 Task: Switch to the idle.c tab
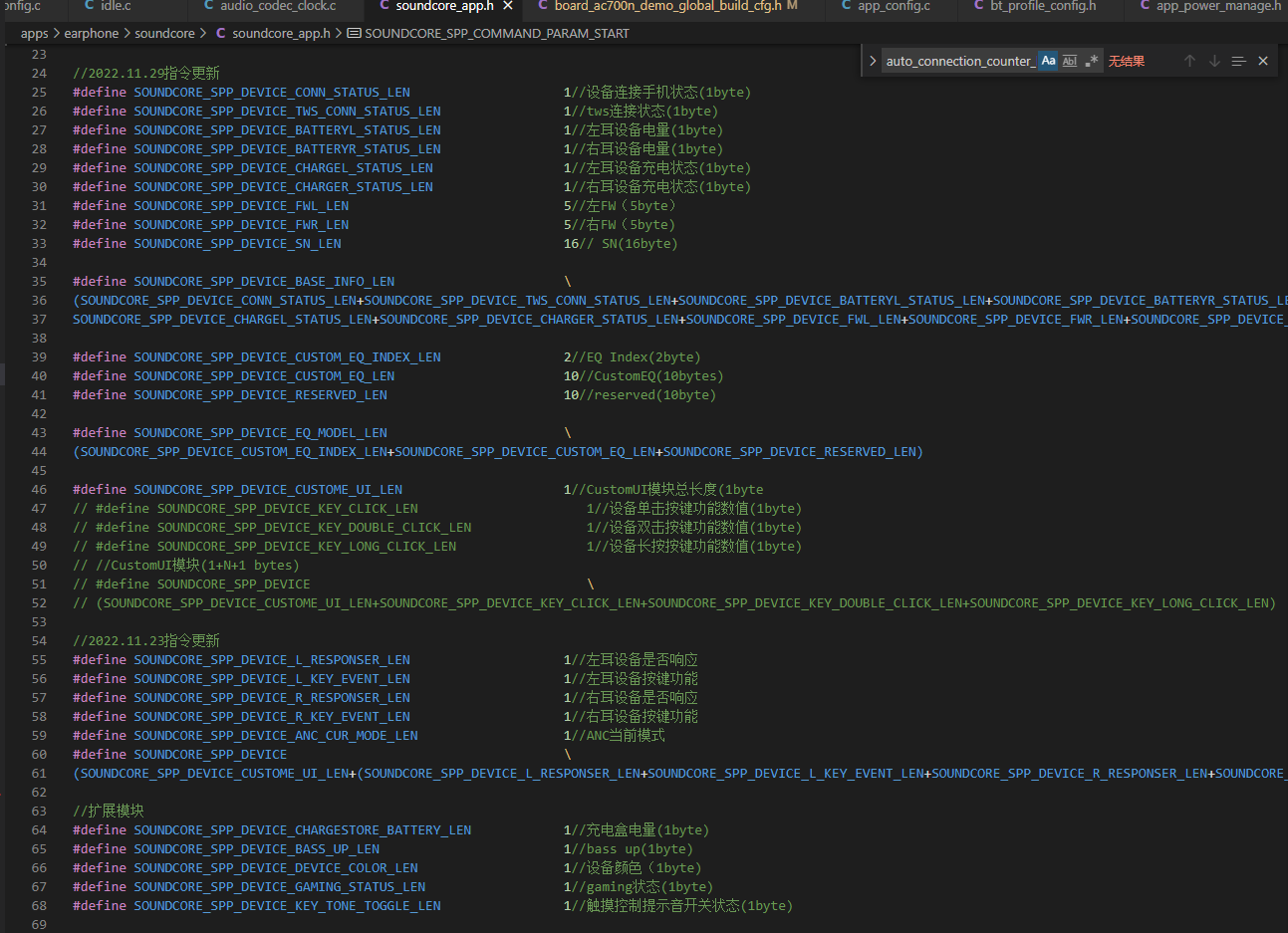click(x=116, y=6)
